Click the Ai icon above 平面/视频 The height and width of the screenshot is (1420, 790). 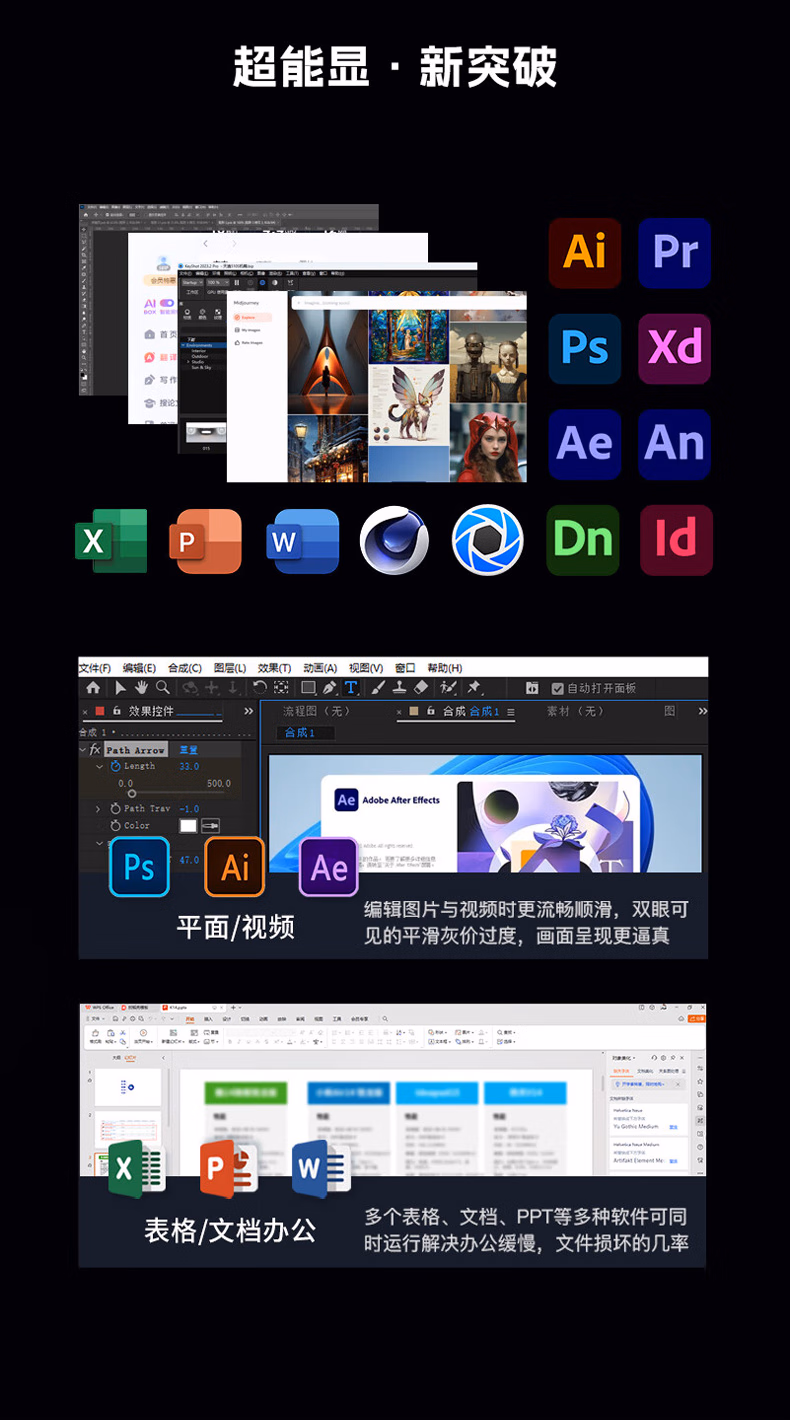(x=235, y=867)
